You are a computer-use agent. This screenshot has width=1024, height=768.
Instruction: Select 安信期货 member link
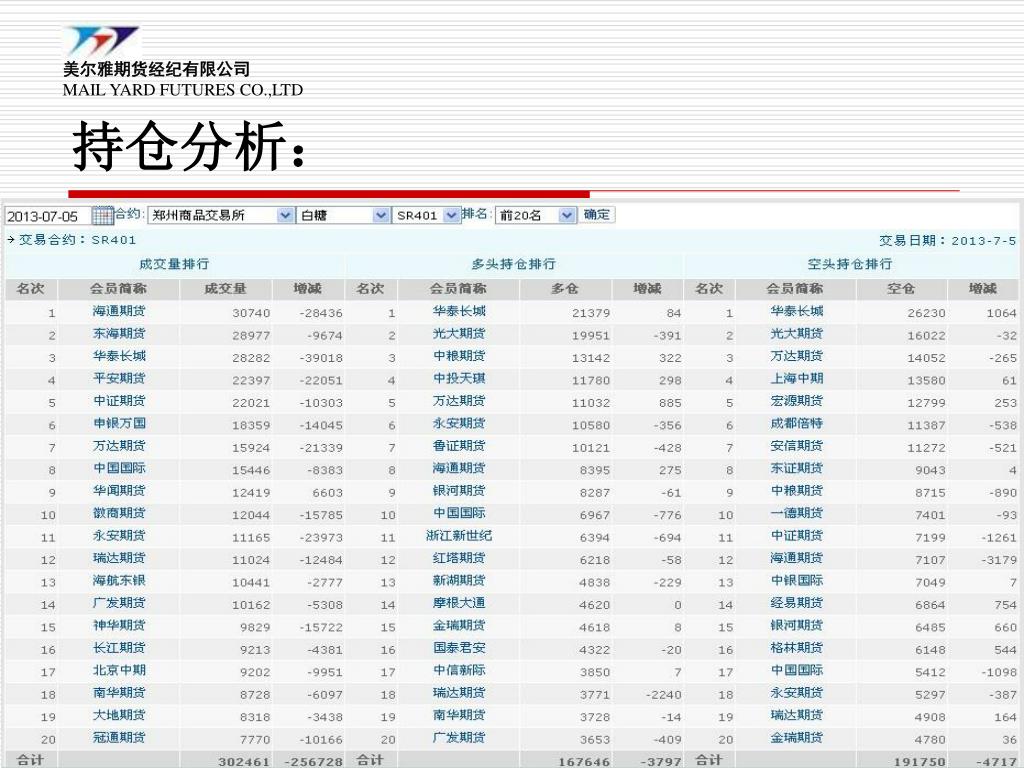pyautogui.click(x=797, y=446)
